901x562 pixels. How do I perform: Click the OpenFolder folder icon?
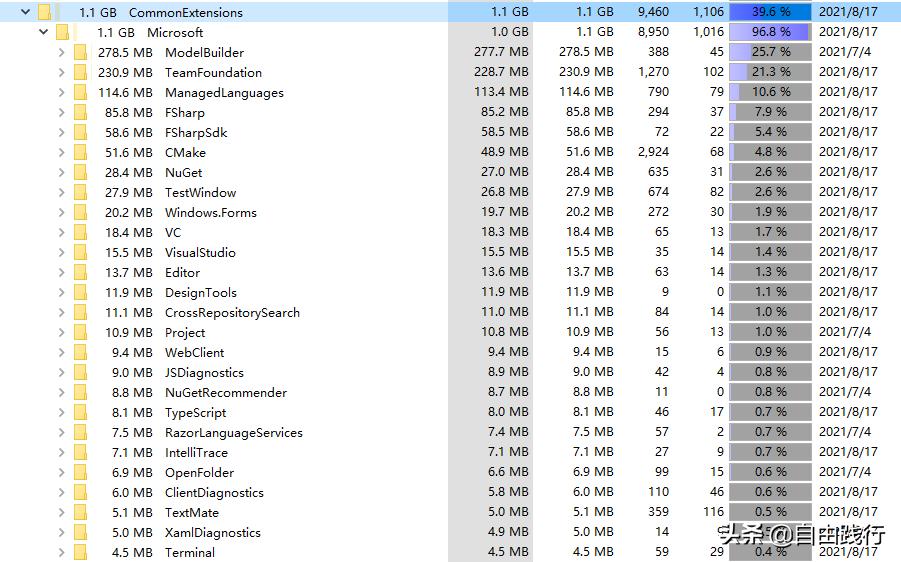click(80, 472)
